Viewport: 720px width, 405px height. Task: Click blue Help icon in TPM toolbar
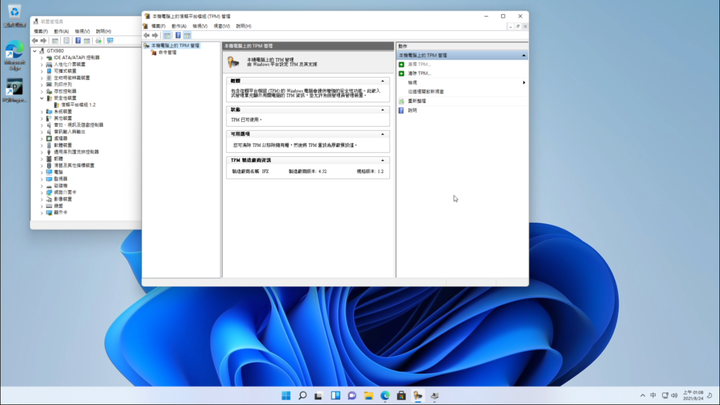(178, 35)
